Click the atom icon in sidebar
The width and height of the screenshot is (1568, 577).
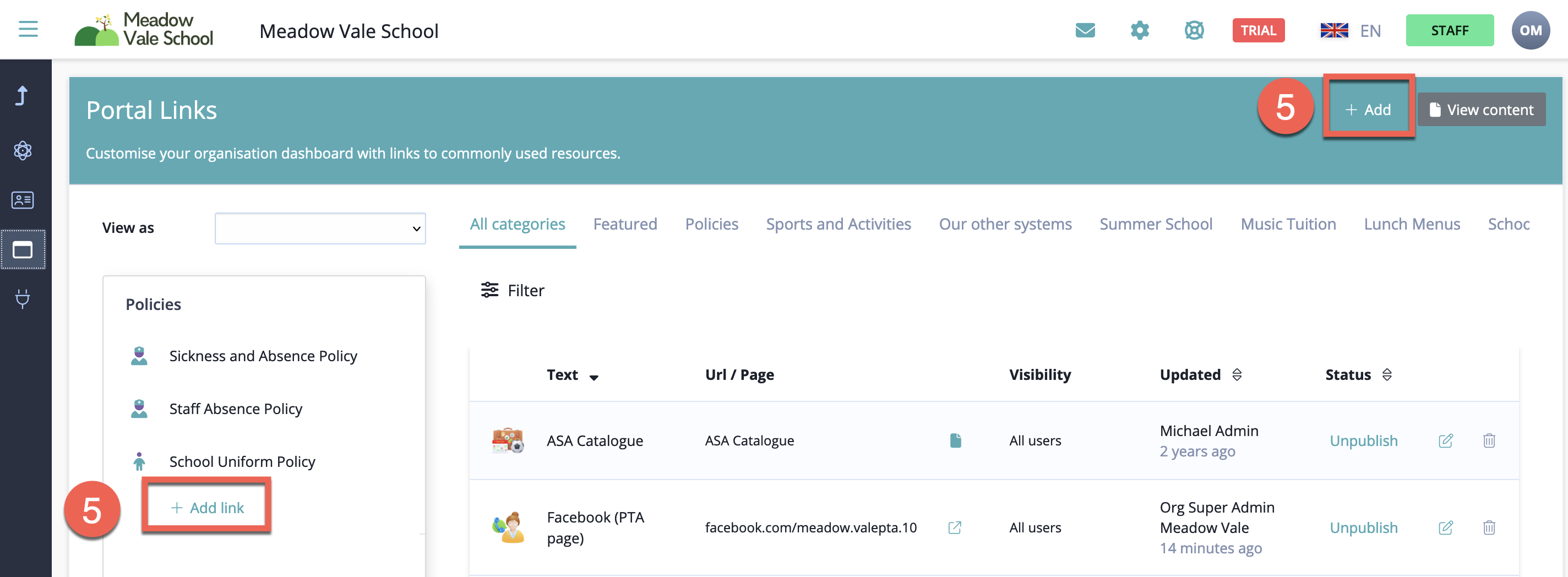pos(23,150)
